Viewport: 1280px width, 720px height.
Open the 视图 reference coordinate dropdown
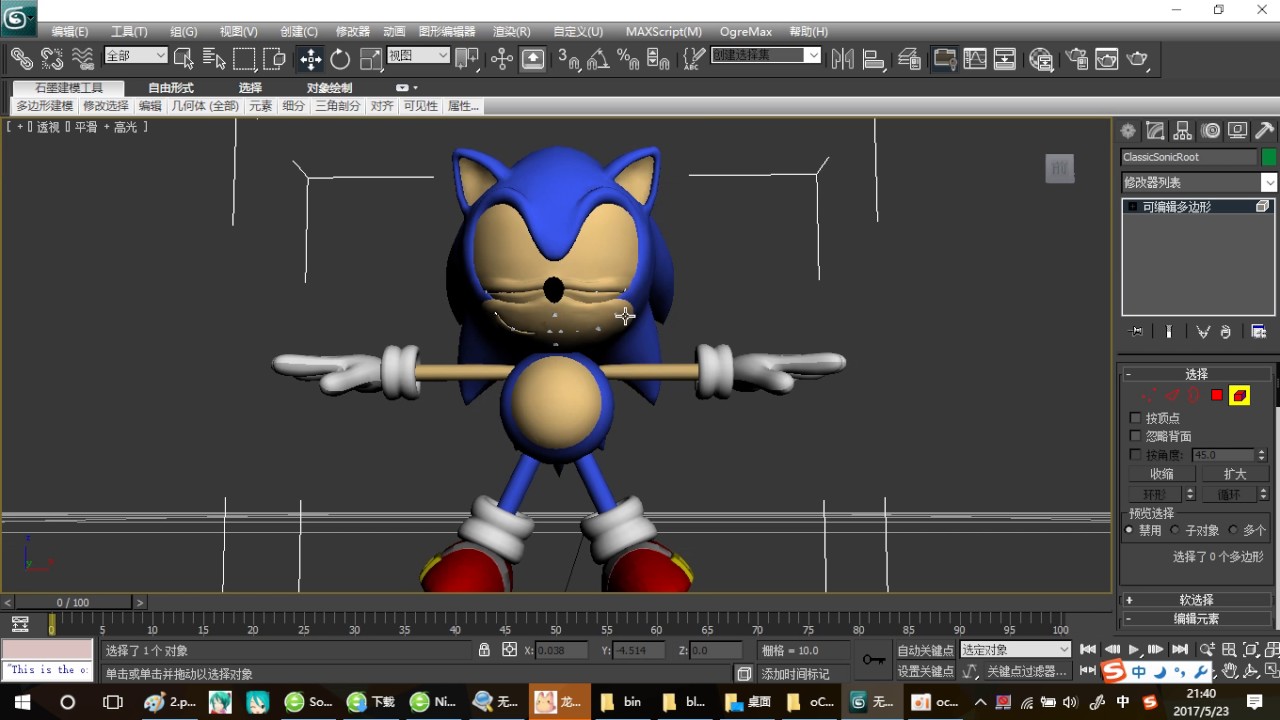[418, 56]
